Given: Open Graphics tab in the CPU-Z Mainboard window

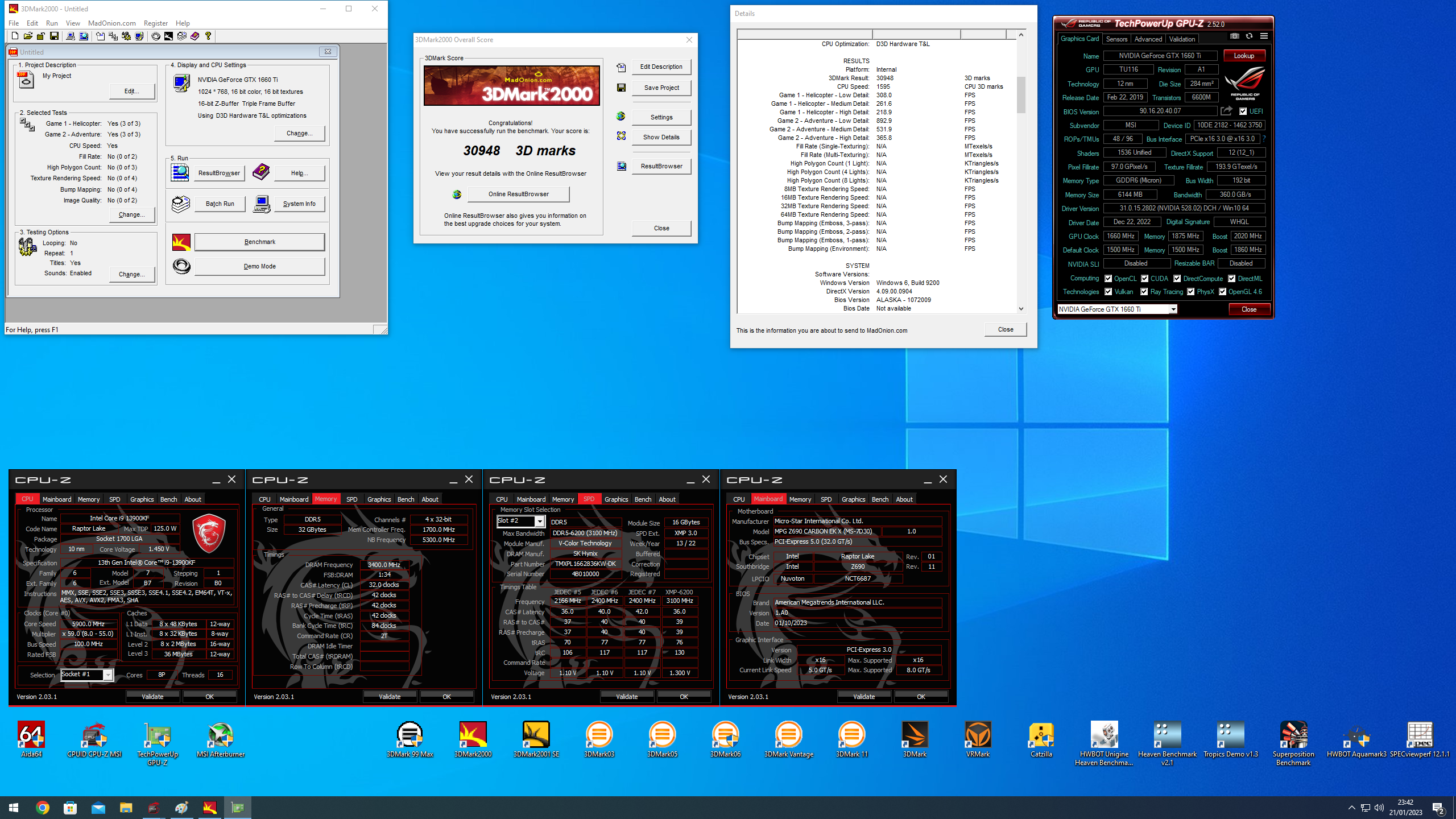Looking at the screenshot, I should pos(853,499).
